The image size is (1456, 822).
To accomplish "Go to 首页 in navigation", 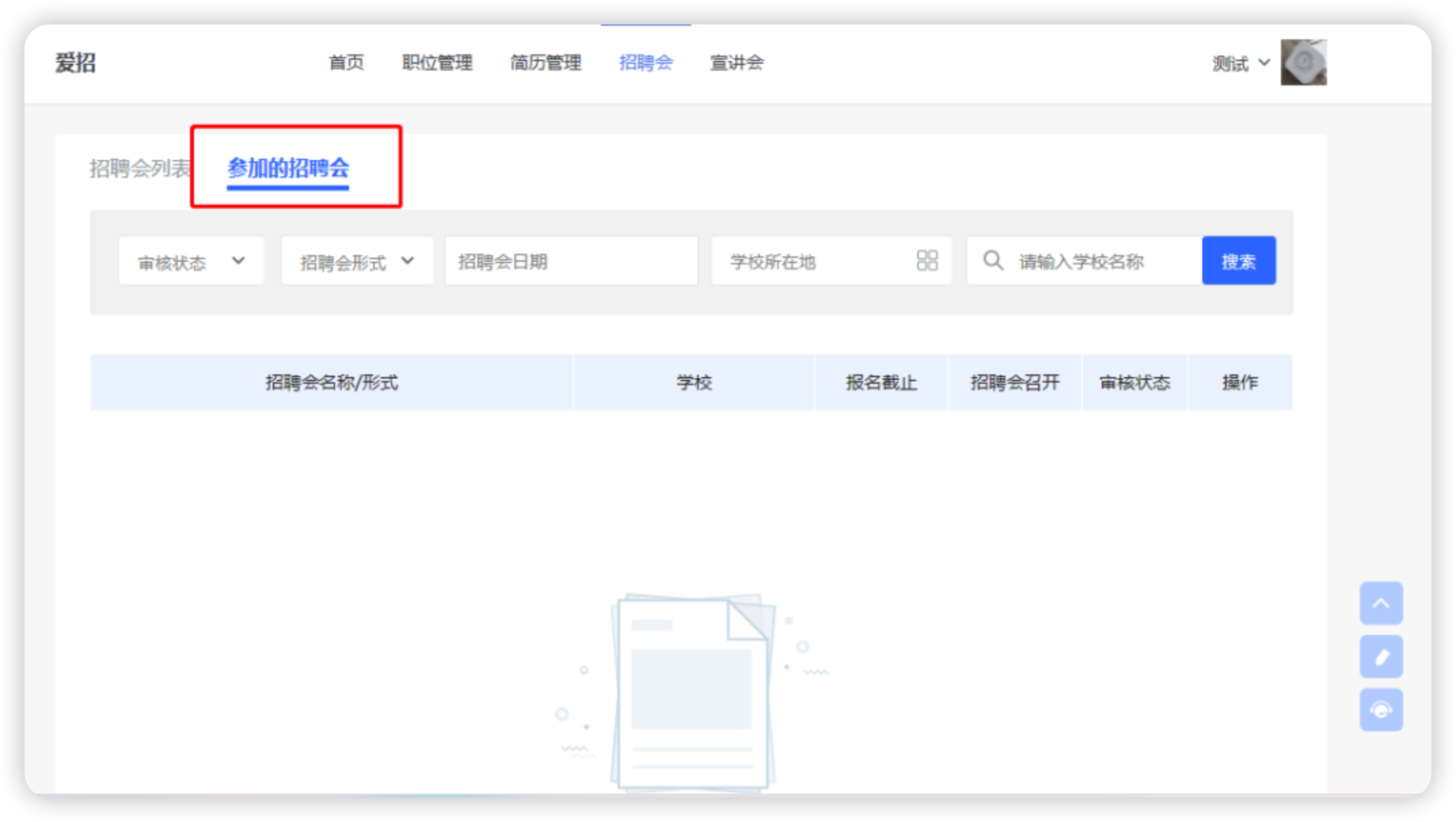I will [x=346, y=63].
